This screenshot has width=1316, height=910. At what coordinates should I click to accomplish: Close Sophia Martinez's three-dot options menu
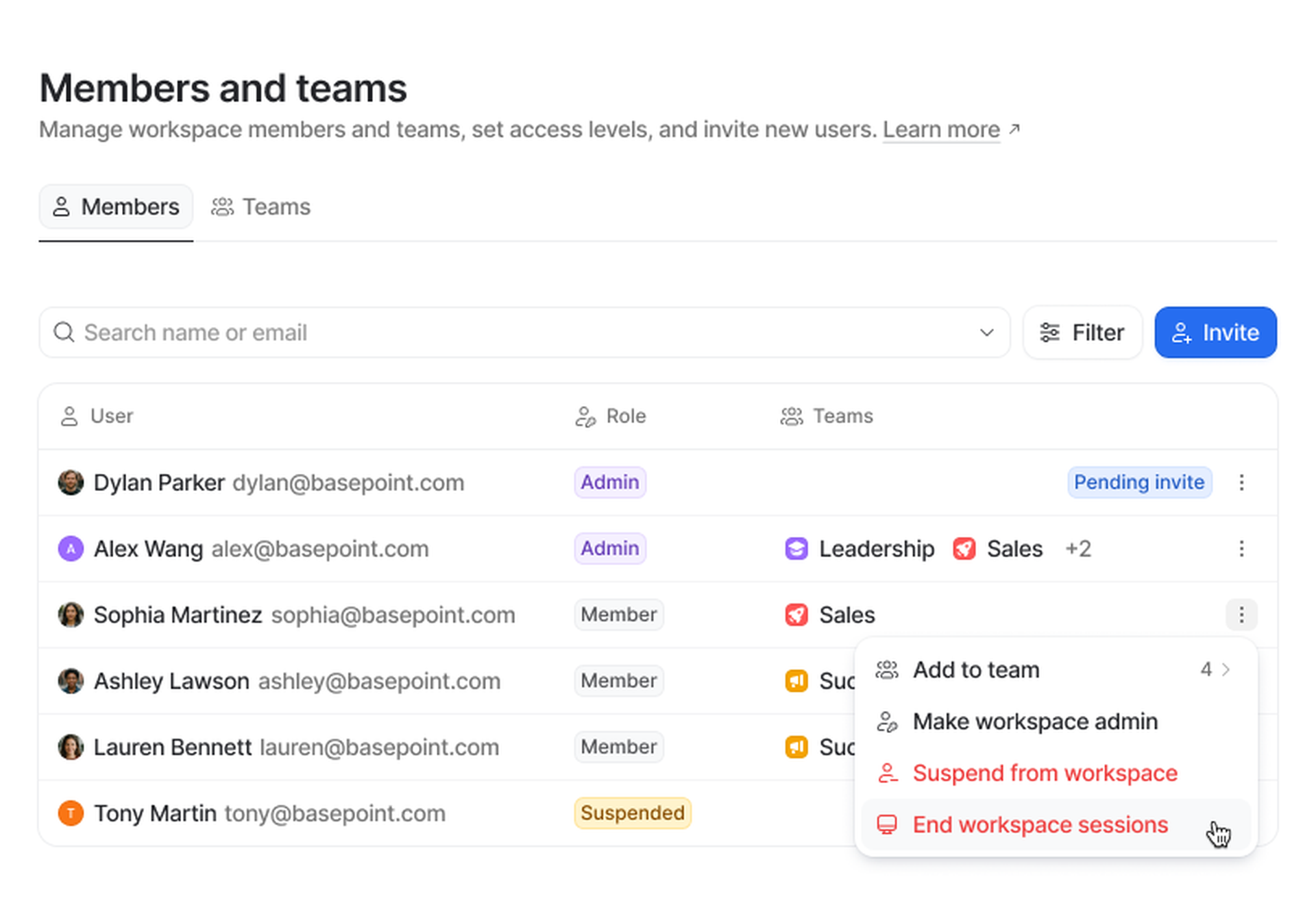[x=1241, y=614]
